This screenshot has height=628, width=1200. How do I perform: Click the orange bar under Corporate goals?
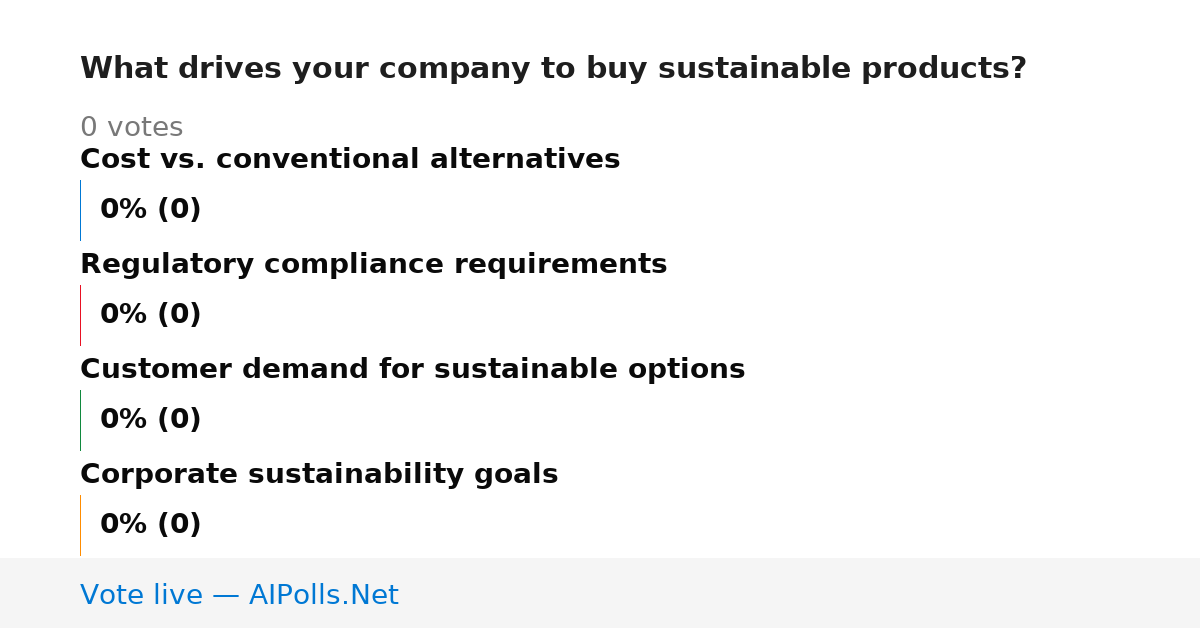80,525
